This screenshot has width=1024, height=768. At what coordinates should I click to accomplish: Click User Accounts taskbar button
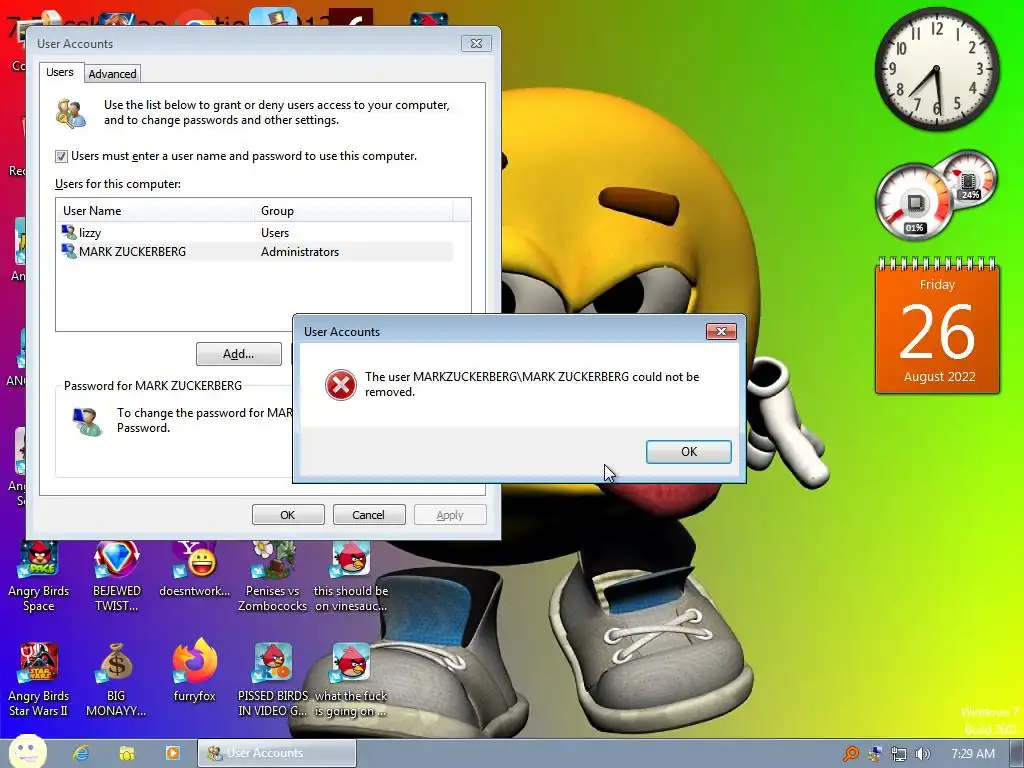tap(277, 753)
